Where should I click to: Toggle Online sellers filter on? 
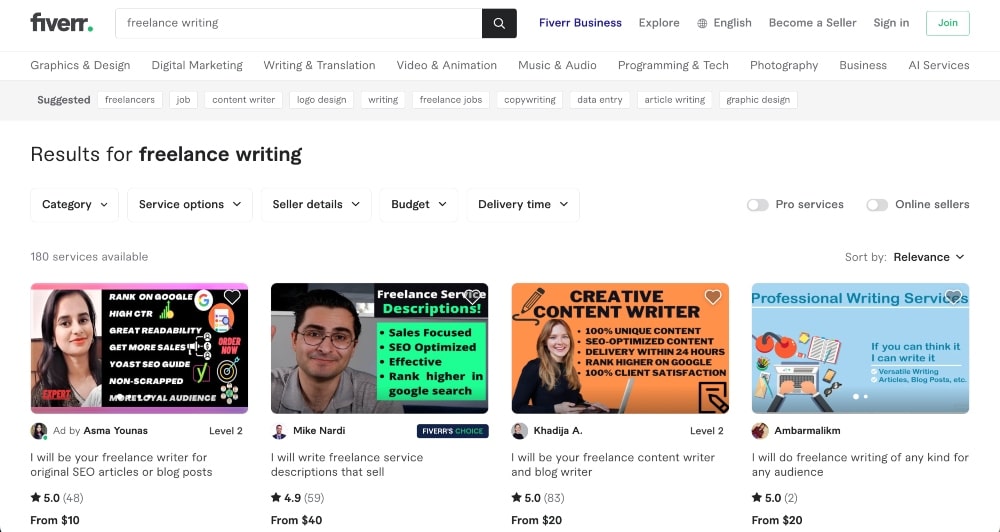coord(877,205)
